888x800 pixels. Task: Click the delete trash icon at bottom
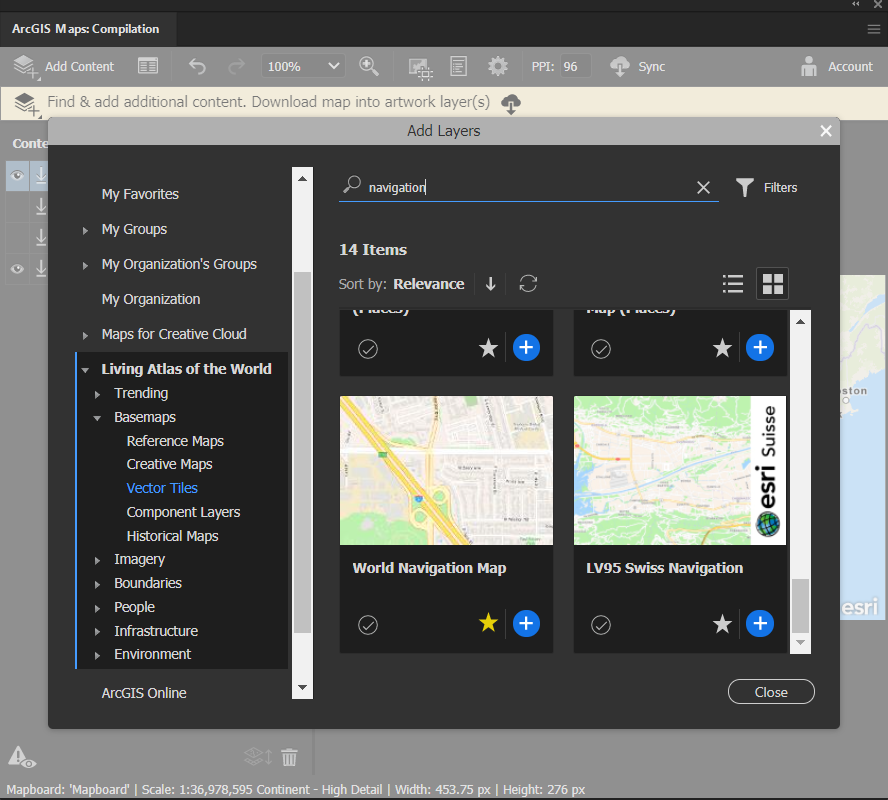[x=289, y=758]
